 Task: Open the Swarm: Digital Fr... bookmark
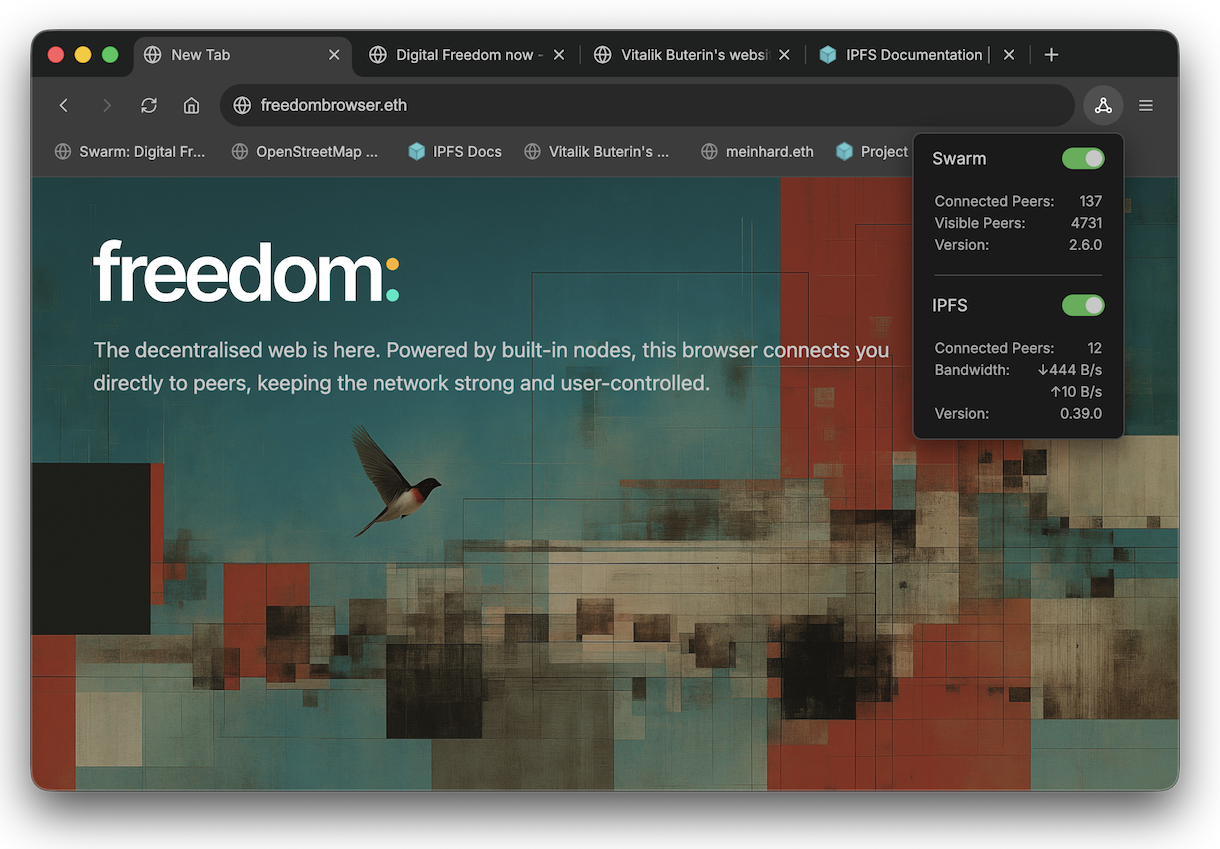[130, 151]
